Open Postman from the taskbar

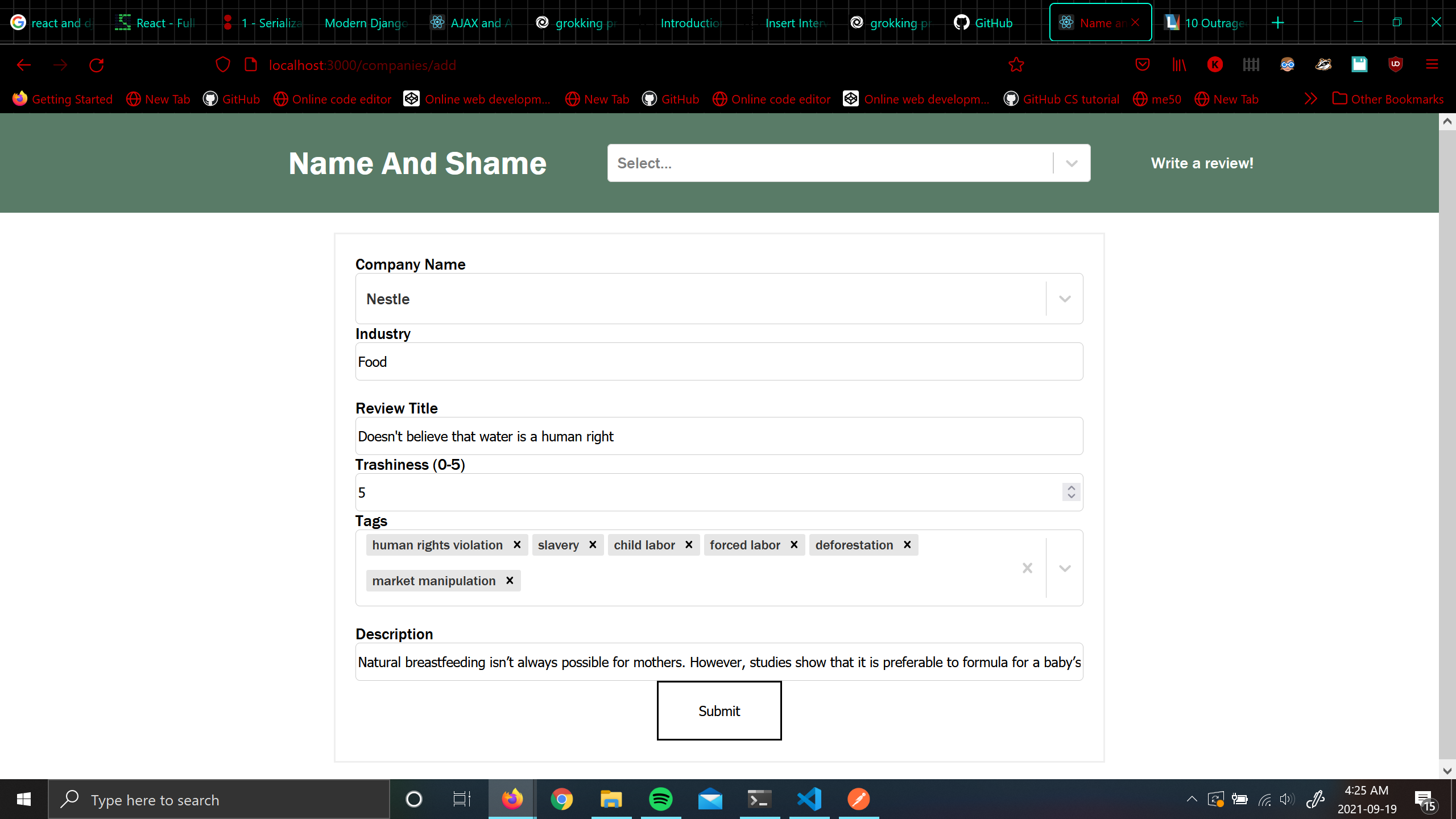coord(859,799)
